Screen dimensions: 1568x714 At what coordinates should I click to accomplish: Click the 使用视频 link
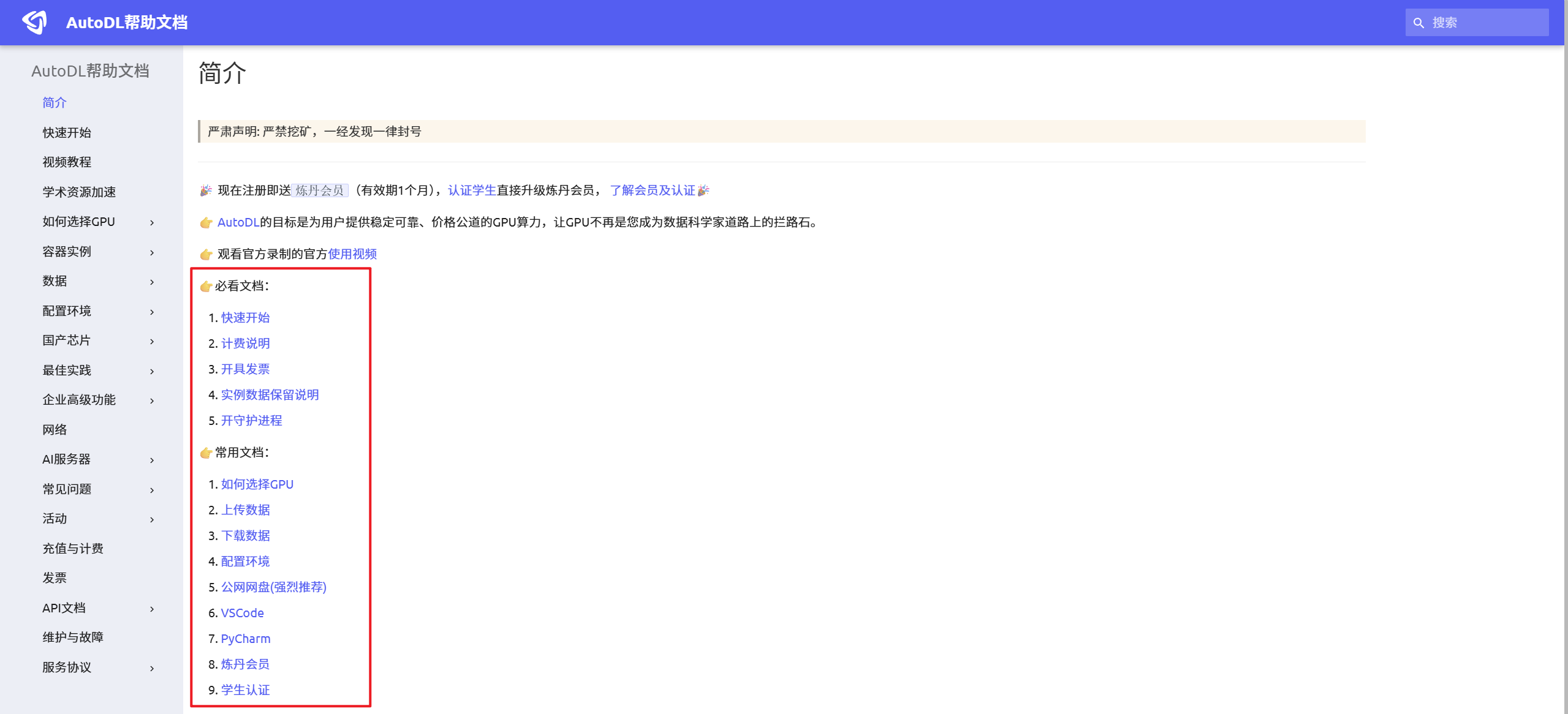pyautogui.click(x=351, y=254)
